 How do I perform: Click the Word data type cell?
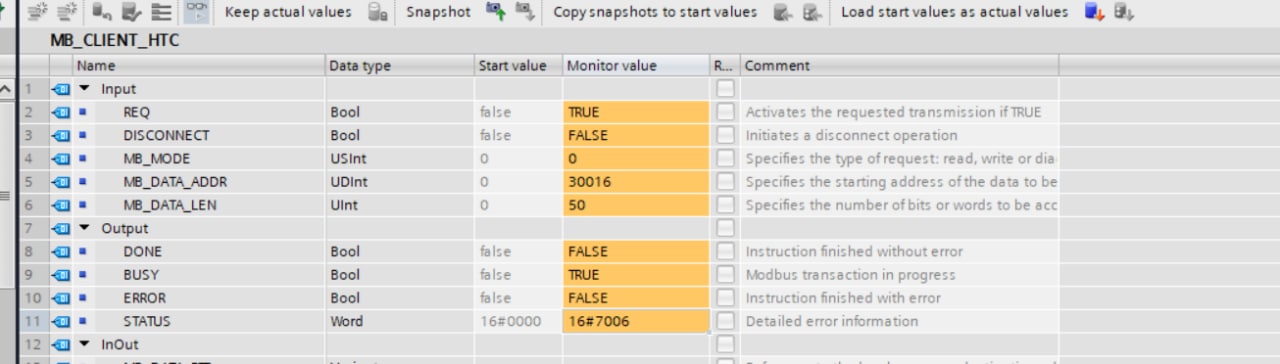coord(400,321)
